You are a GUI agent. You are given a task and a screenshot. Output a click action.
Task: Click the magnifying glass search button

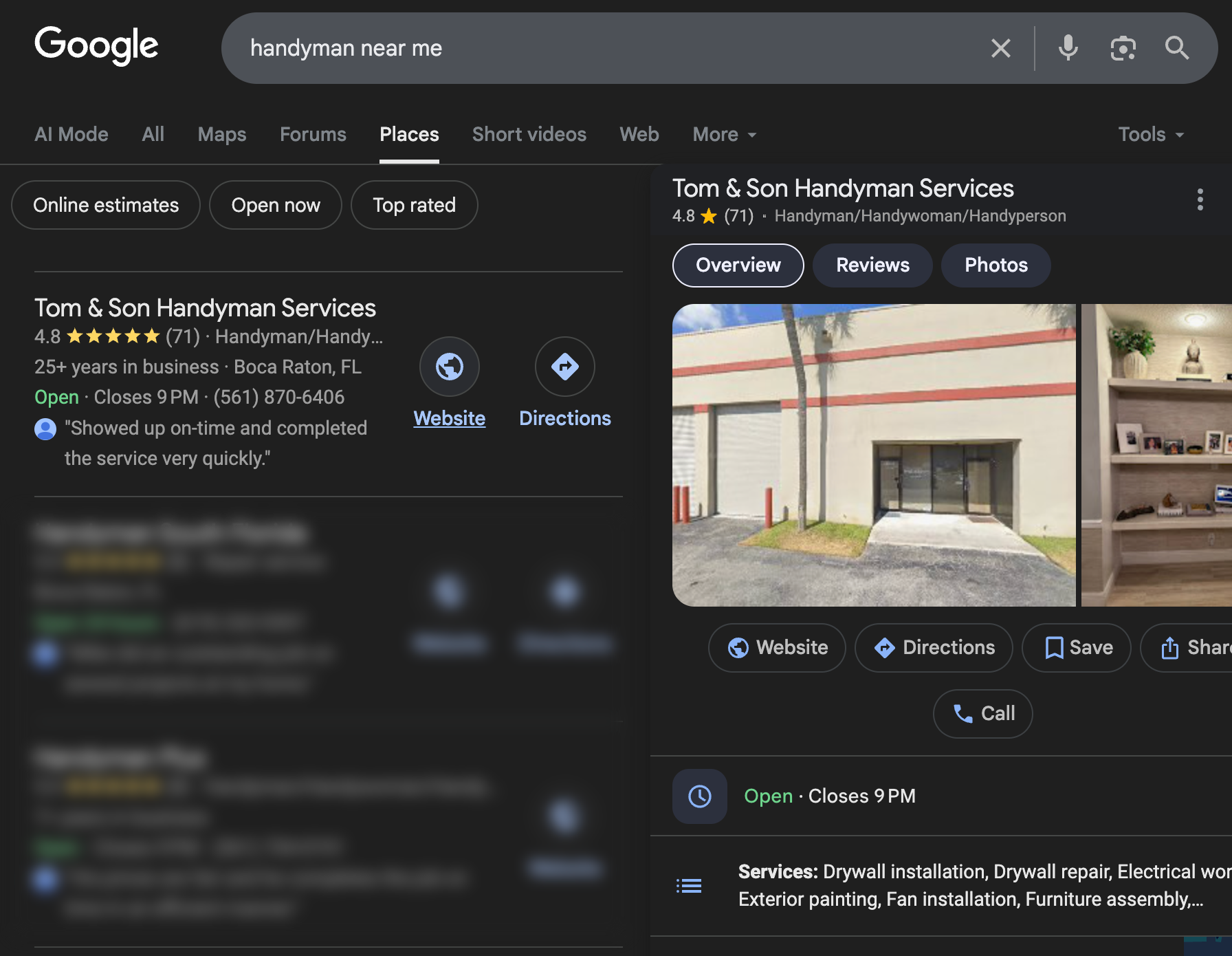click(x=1177, y=48)
